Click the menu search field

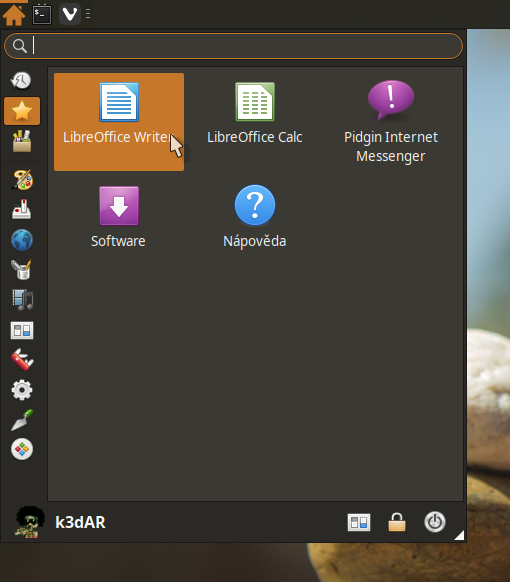coord(233,46)
